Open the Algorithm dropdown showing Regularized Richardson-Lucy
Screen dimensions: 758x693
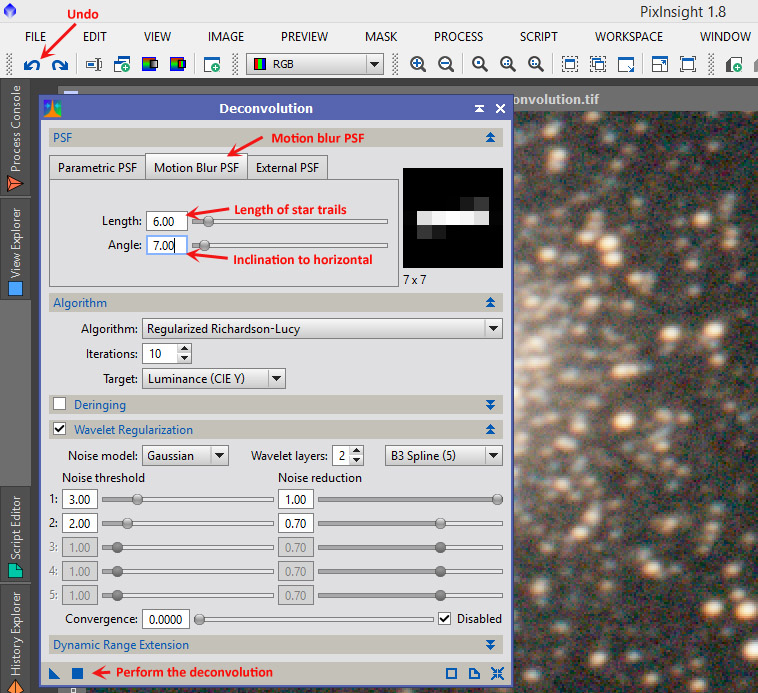pyautogui.click(x=322, y=328)
